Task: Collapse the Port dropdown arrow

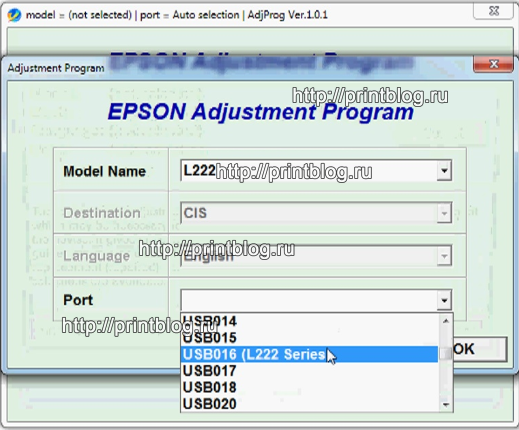Action: click(x=444, y=300)
